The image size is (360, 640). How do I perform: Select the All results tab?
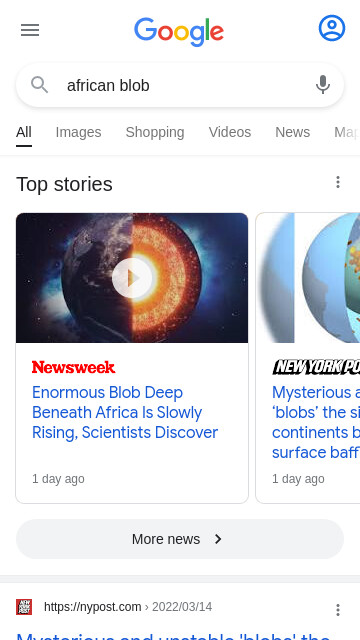[24, 132]
